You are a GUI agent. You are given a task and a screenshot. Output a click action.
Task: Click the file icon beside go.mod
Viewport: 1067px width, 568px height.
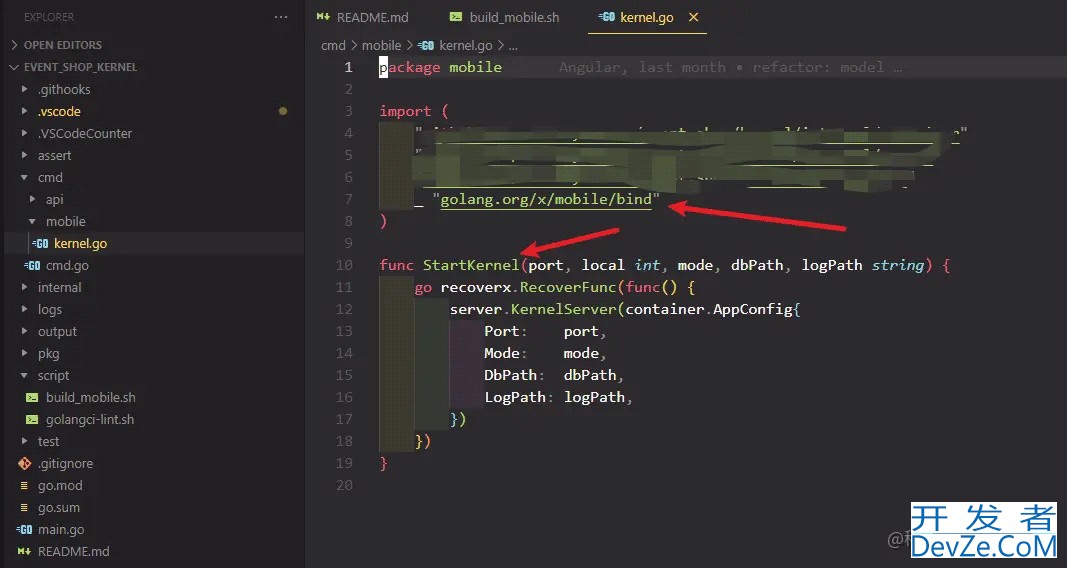pyautogui.click(x=24, y=486)
